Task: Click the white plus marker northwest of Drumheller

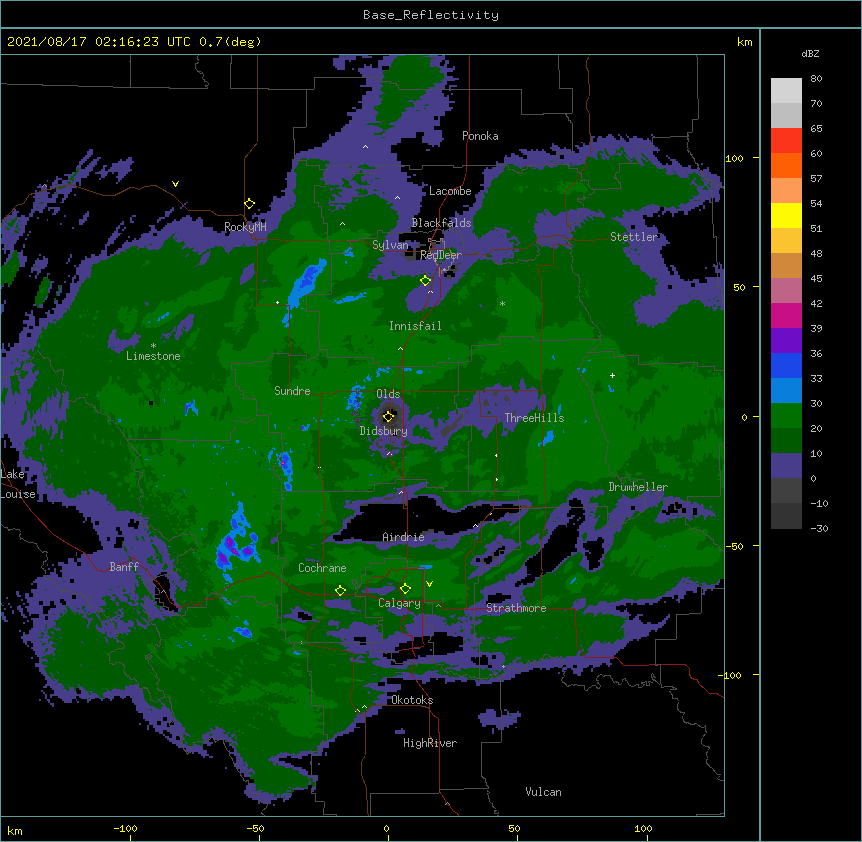Action: click(612, 375)
